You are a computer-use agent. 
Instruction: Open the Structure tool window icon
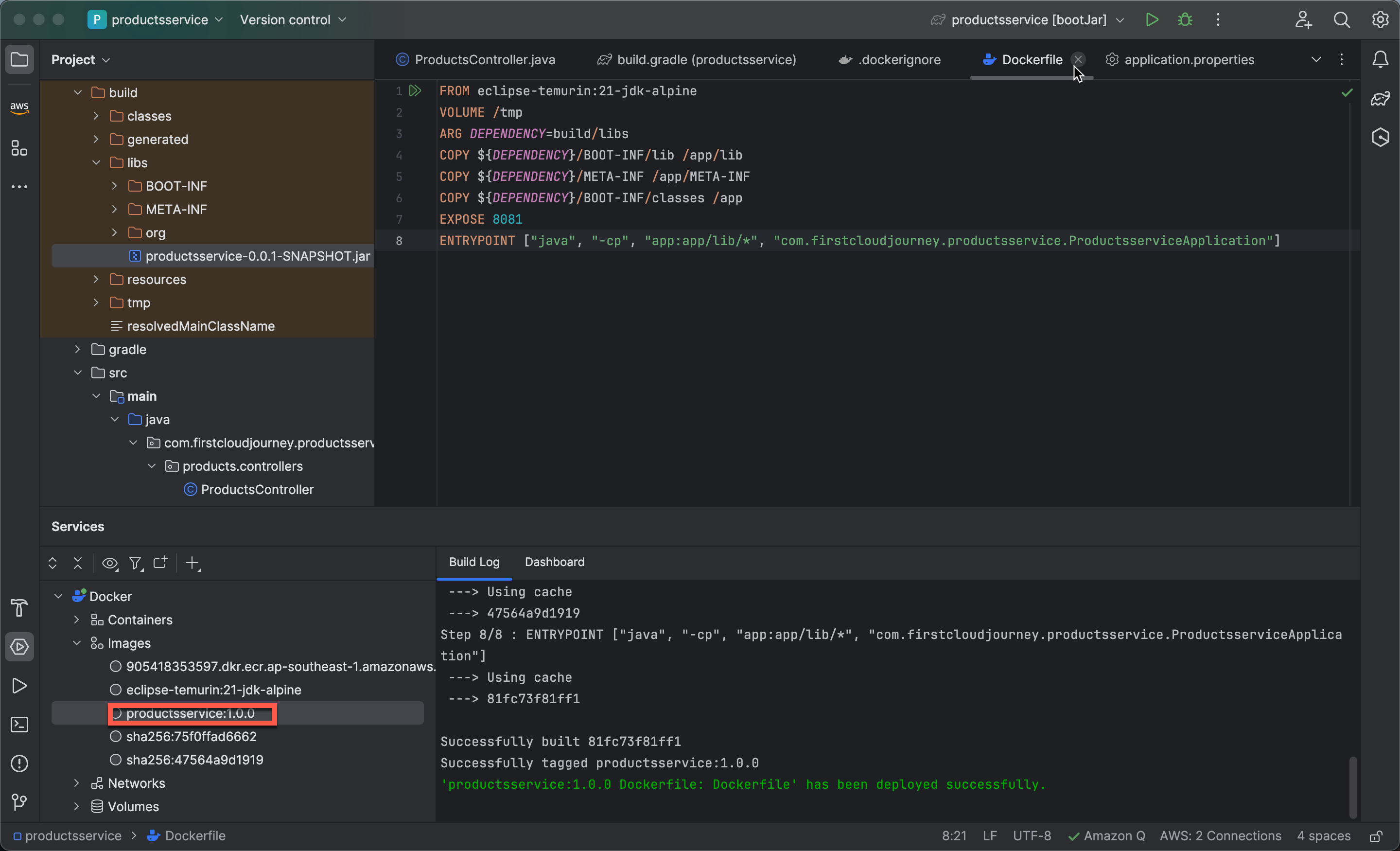tap(19, 148)
